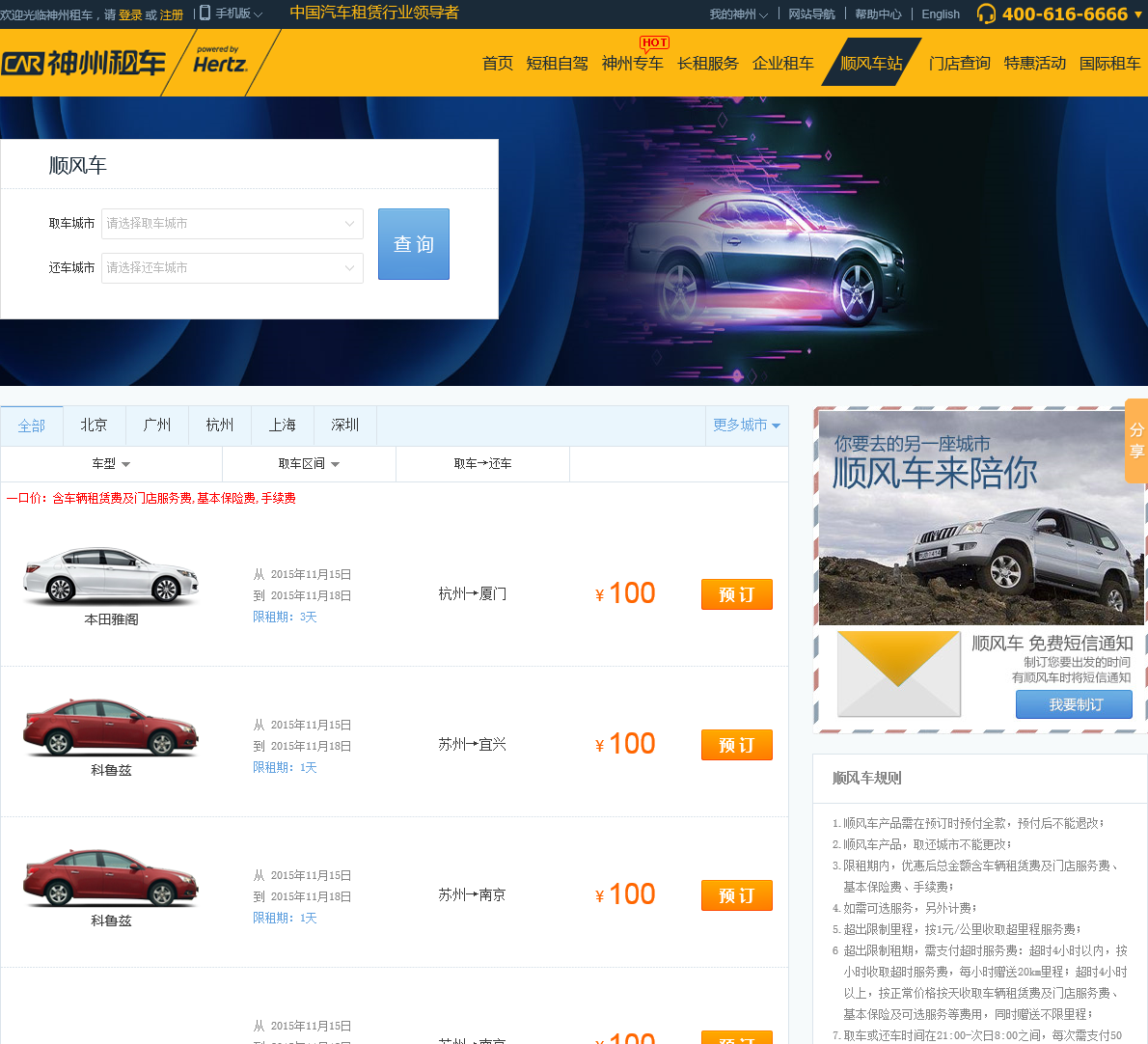Select the 杭州 city tab

coord(220,426)
